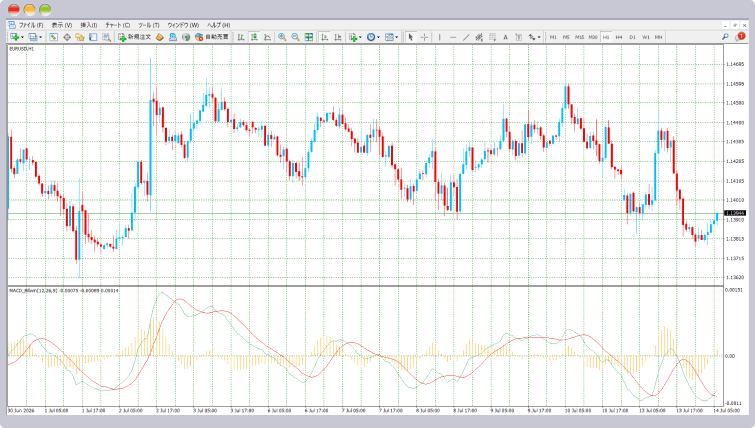
Task: Open the search magnifier icon
Action: coord(725,37)
